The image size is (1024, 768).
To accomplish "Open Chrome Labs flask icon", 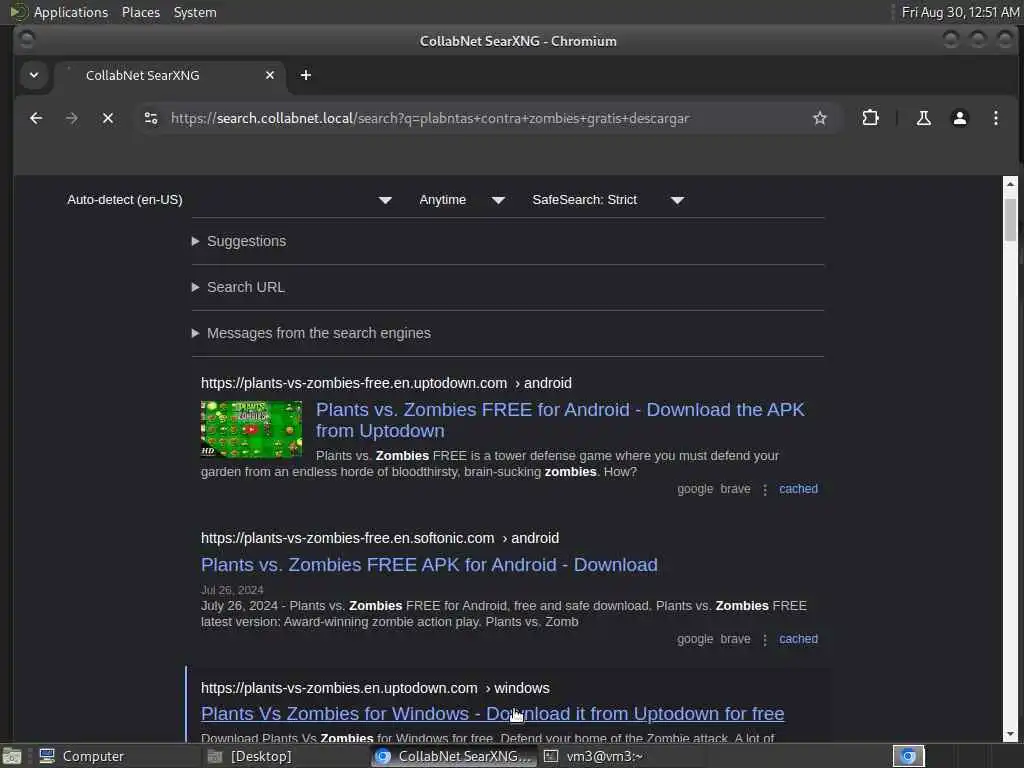I will pos(923,118).
